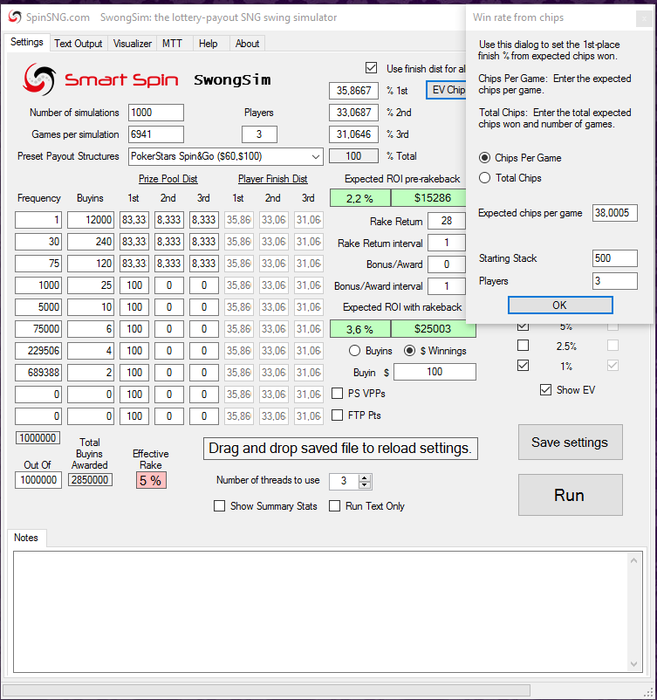Close the Win rate from chips dialog
The image size is (657, 700).
644,18
